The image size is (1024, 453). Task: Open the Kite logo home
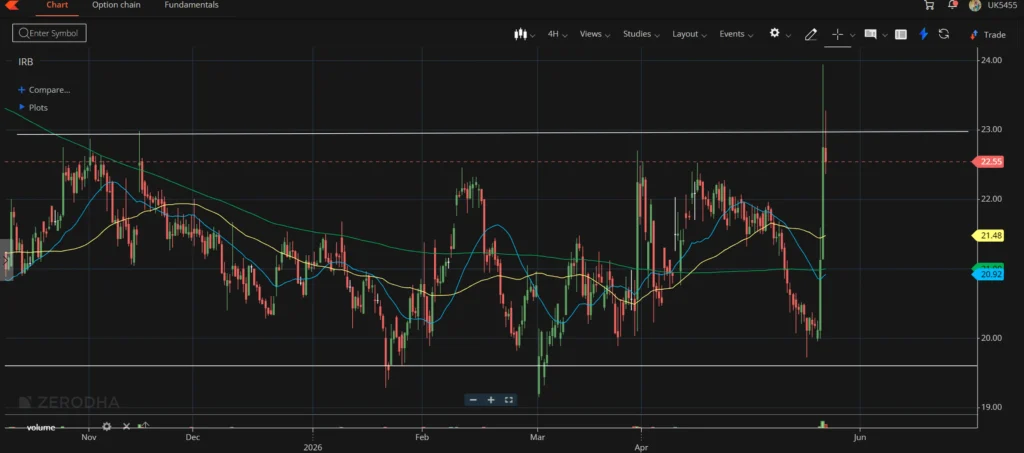pyautogui.click(x=11, y=5)
